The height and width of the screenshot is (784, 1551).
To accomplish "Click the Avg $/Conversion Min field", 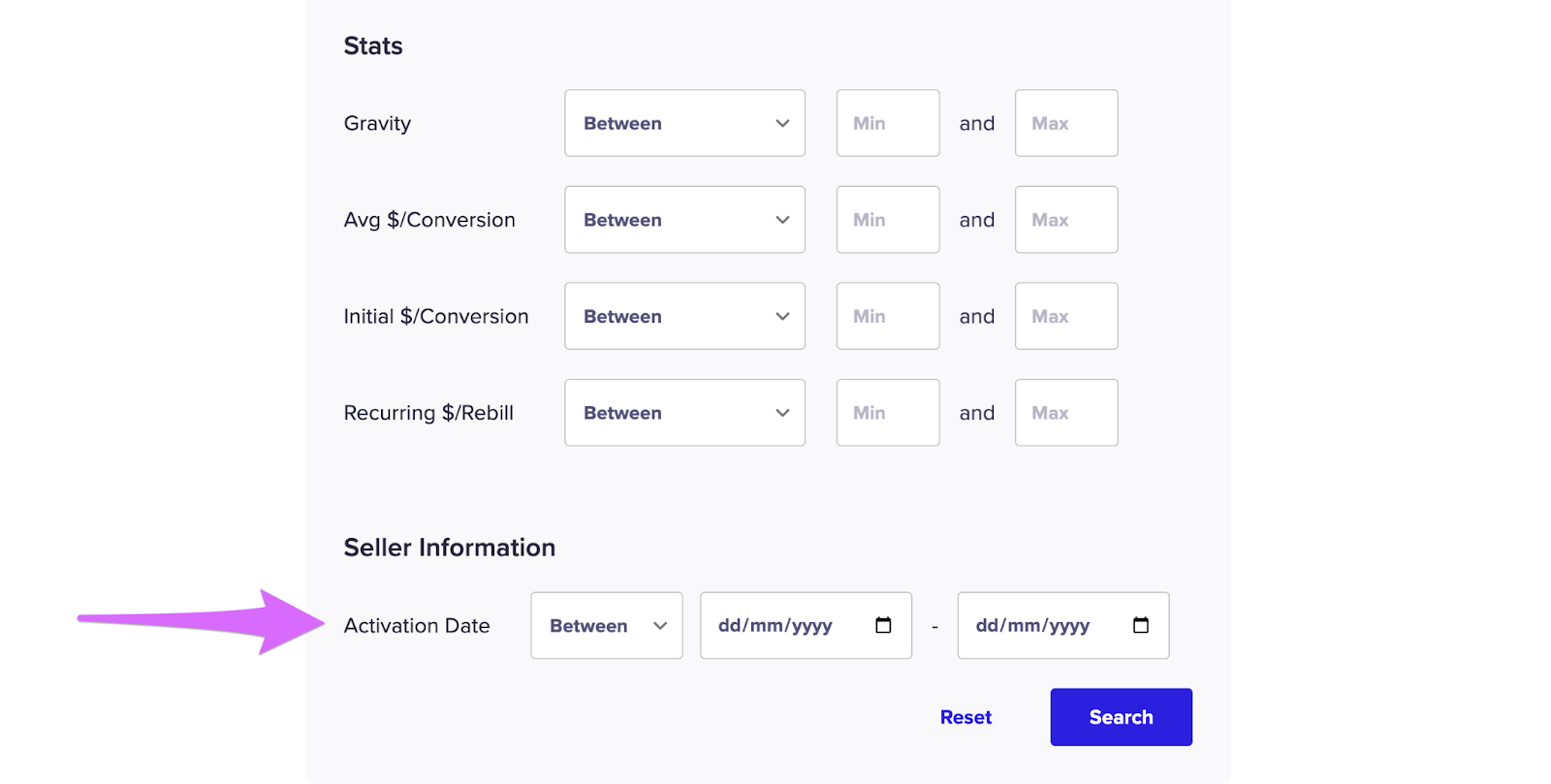I will click(888, 220).
